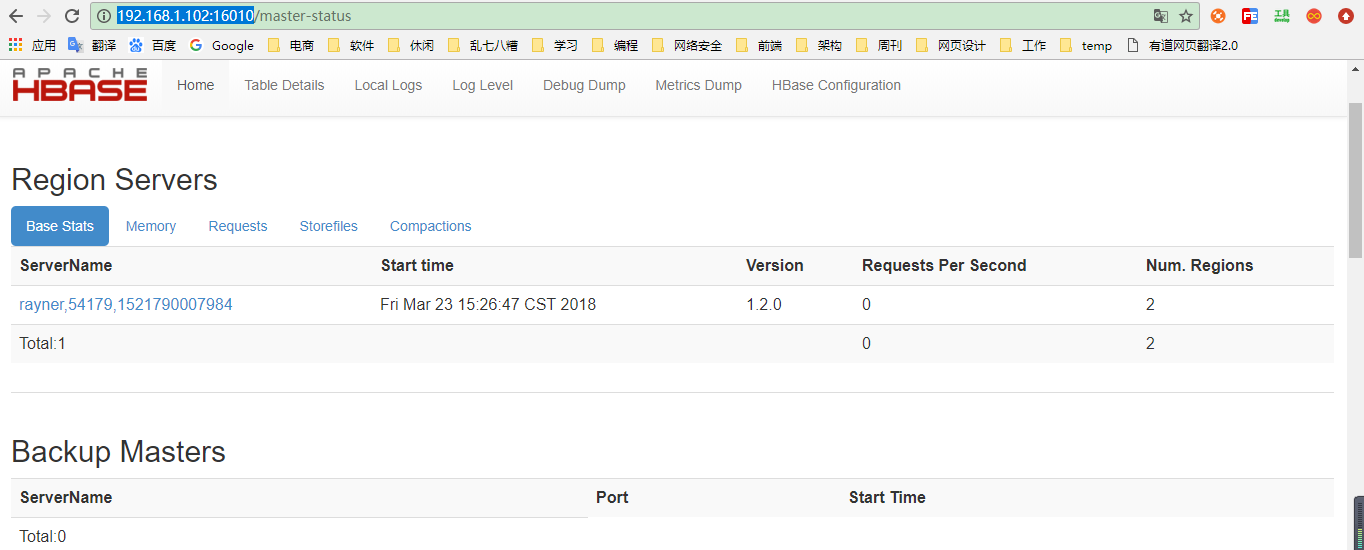Click the page's vertical scrollbar thumb
1364x550 pixels.
click(x=1355, y=180)
